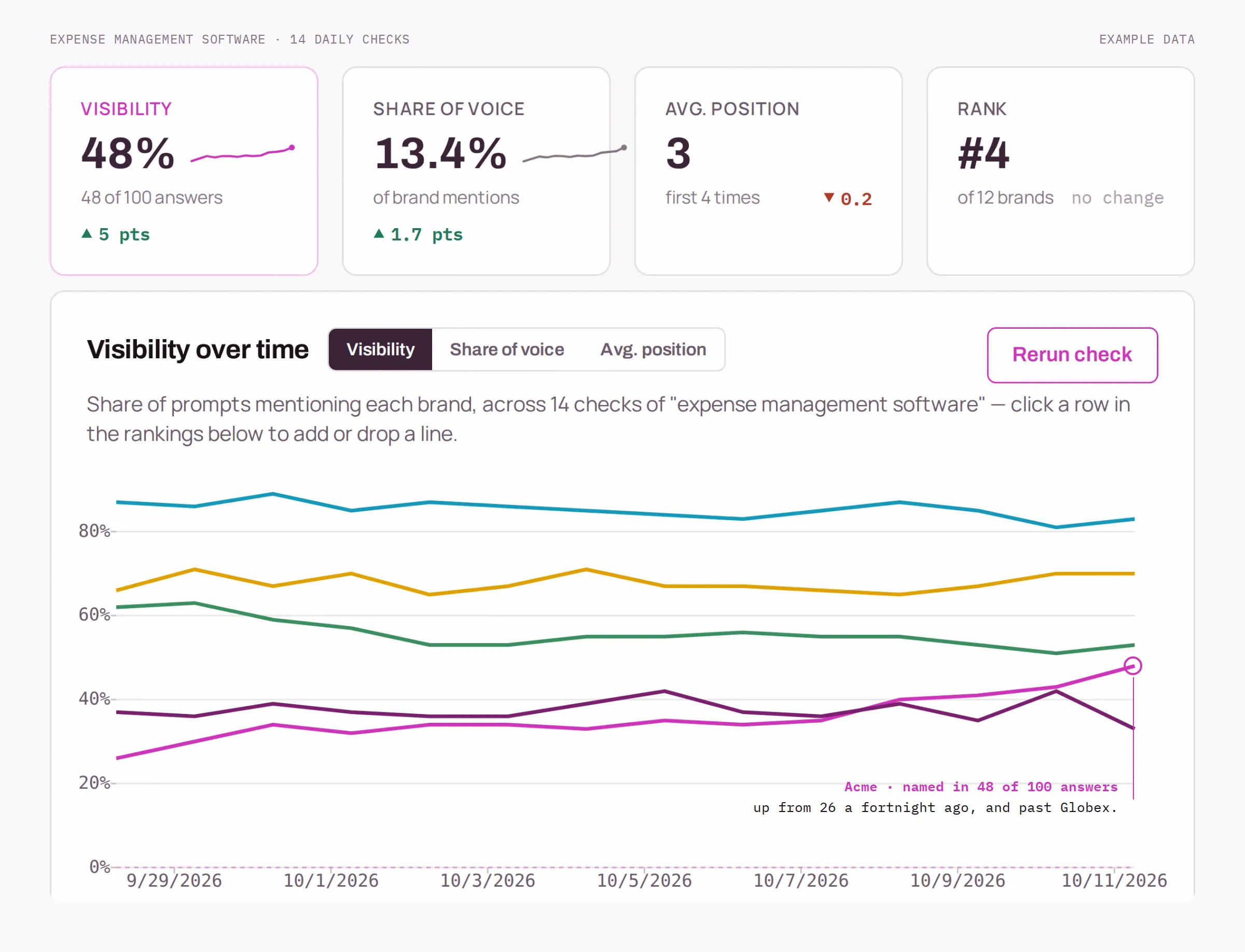Image resolution: width=1245 pixels, height=952 pixels.
Task: Click the 'Acme · named in 48 of 100 answers' annotation
Action: [x=981, y=787]
